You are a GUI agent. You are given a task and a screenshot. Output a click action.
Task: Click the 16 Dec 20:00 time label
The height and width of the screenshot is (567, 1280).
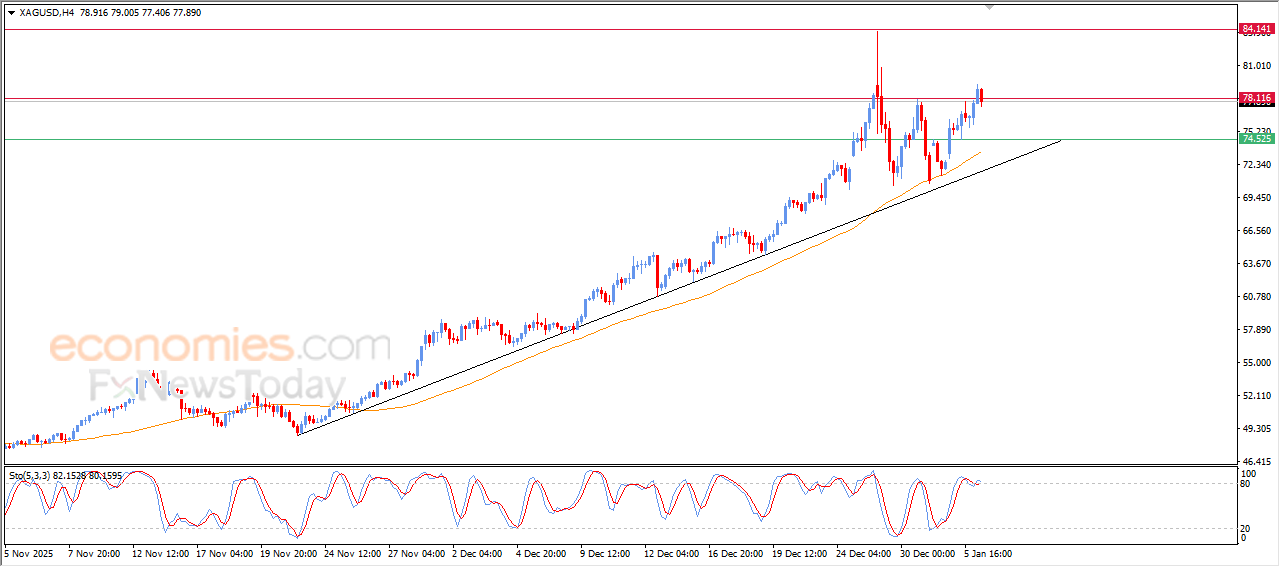pyautogui.click(x=736, y=552)
